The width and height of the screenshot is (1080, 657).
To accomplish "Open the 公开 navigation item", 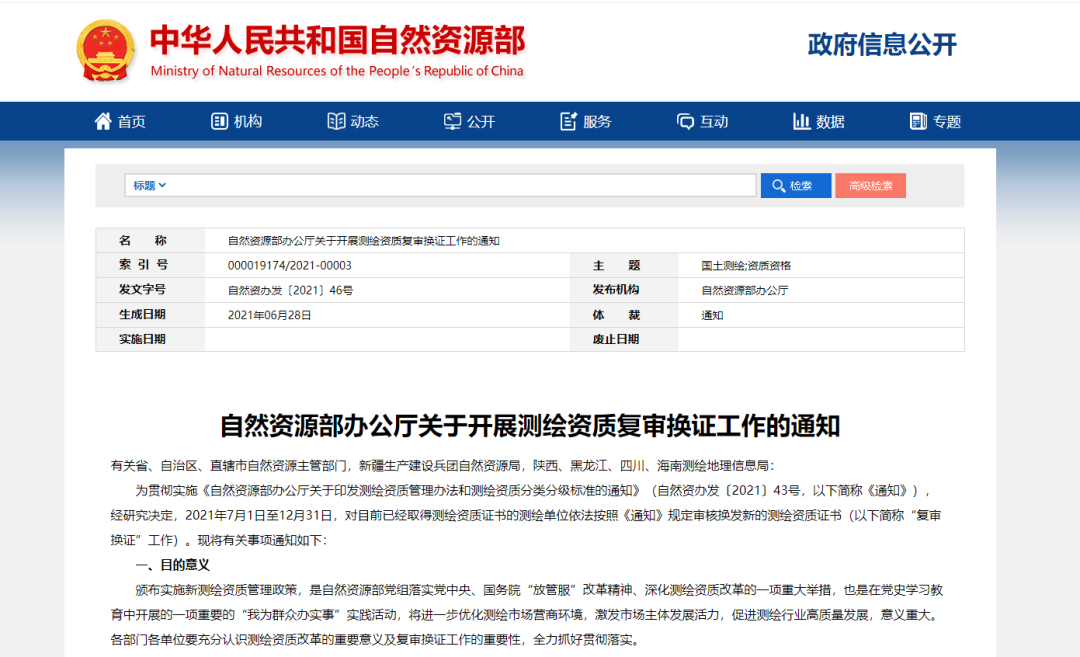I will pyautogui.click(x=470, y=121).
